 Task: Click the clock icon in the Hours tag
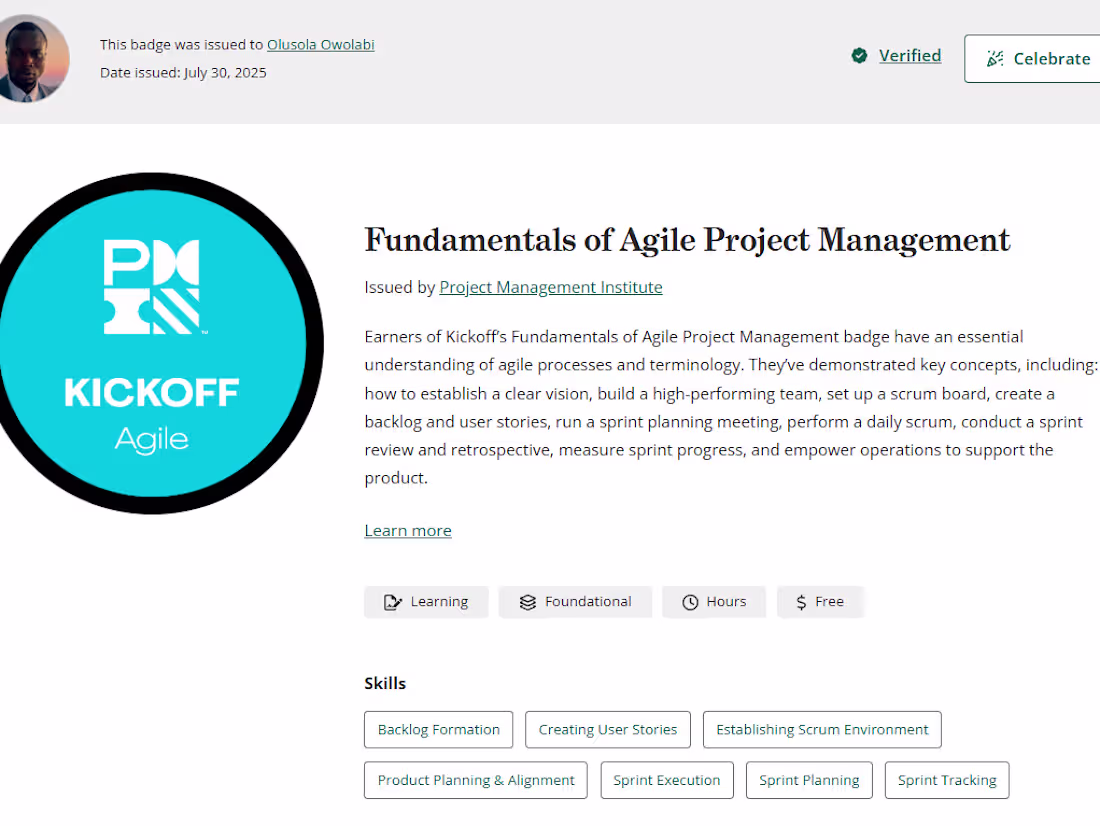coord(689,601)
